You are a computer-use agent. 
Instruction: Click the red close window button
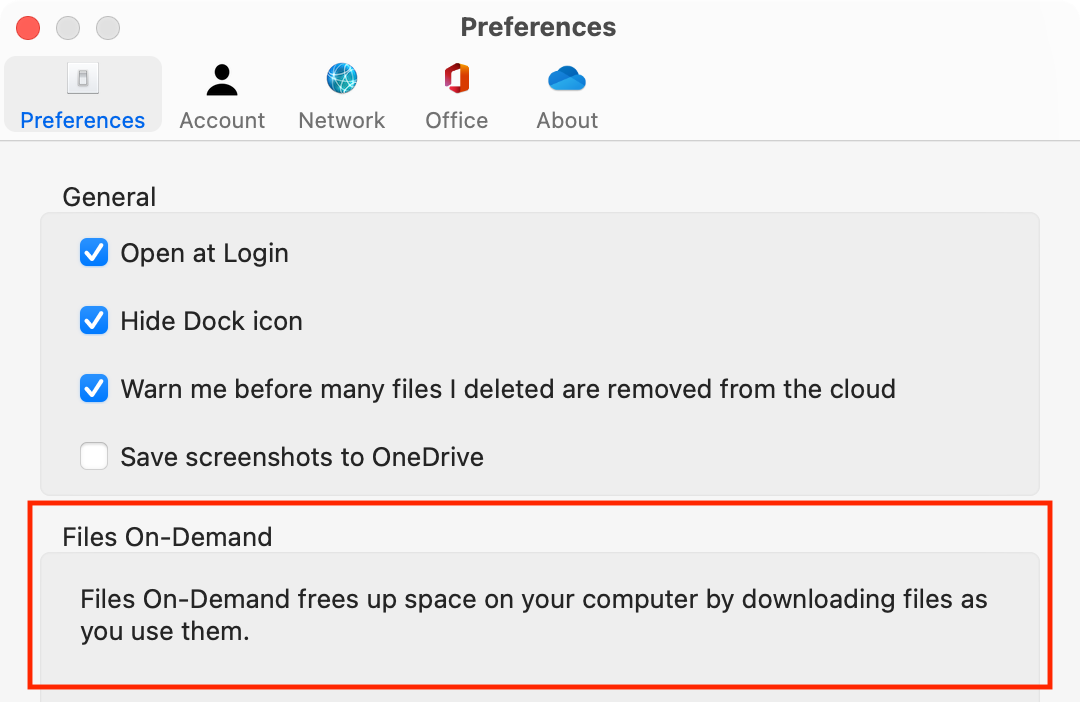click(x=28, y=28)
